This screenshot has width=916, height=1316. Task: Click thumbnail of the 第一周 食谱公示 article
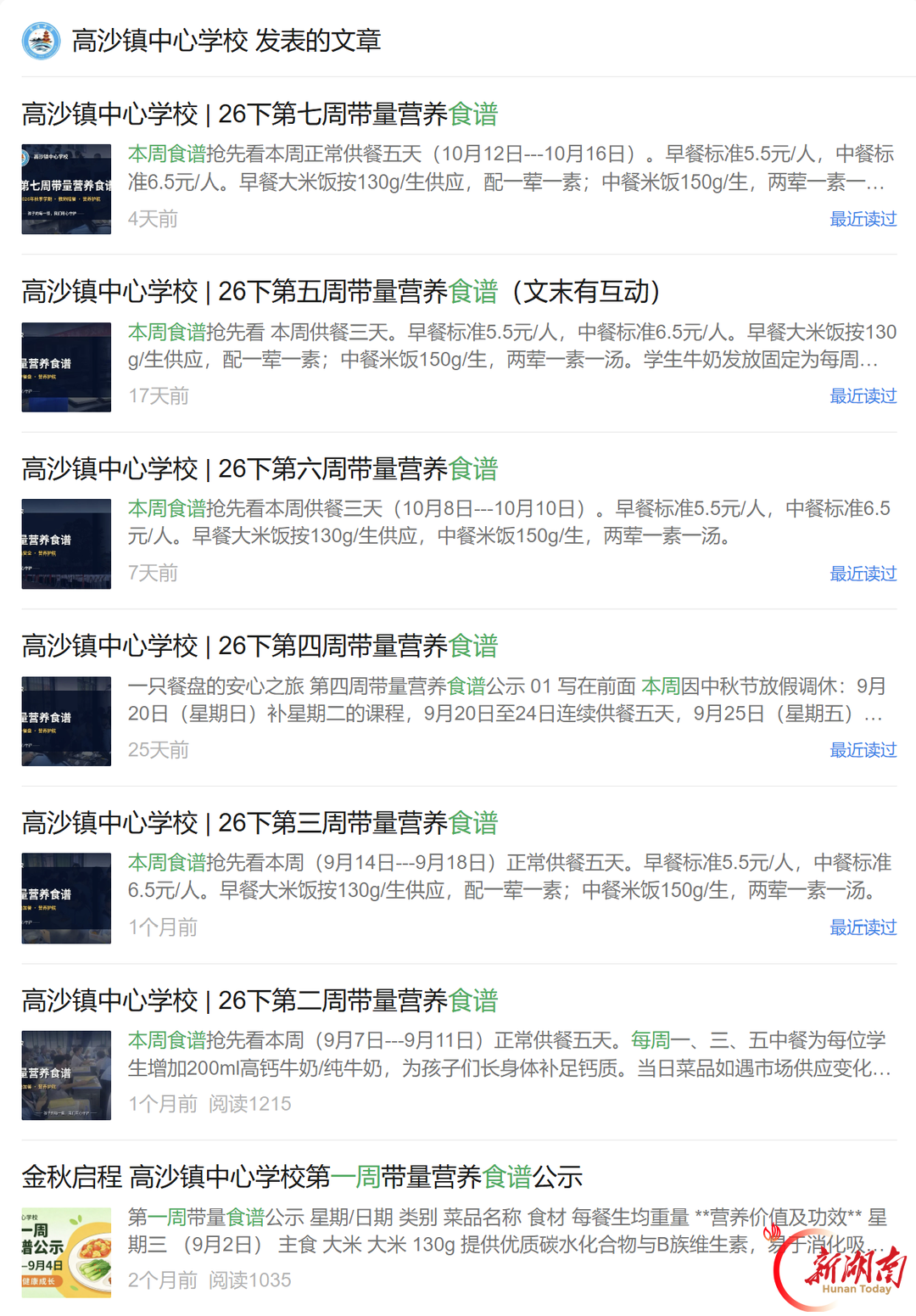66,1252
